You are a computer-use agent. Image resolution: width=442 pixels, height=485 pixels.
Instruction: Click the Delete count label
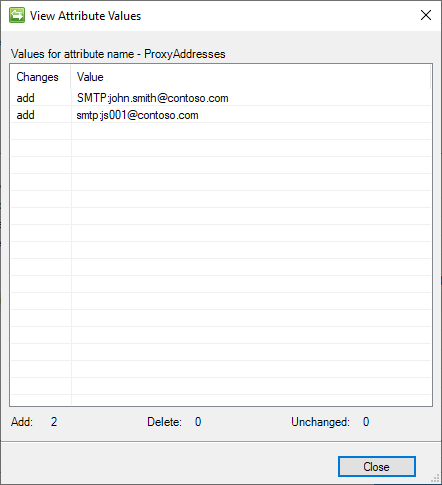pyautogui.click(x=164, y=422)
